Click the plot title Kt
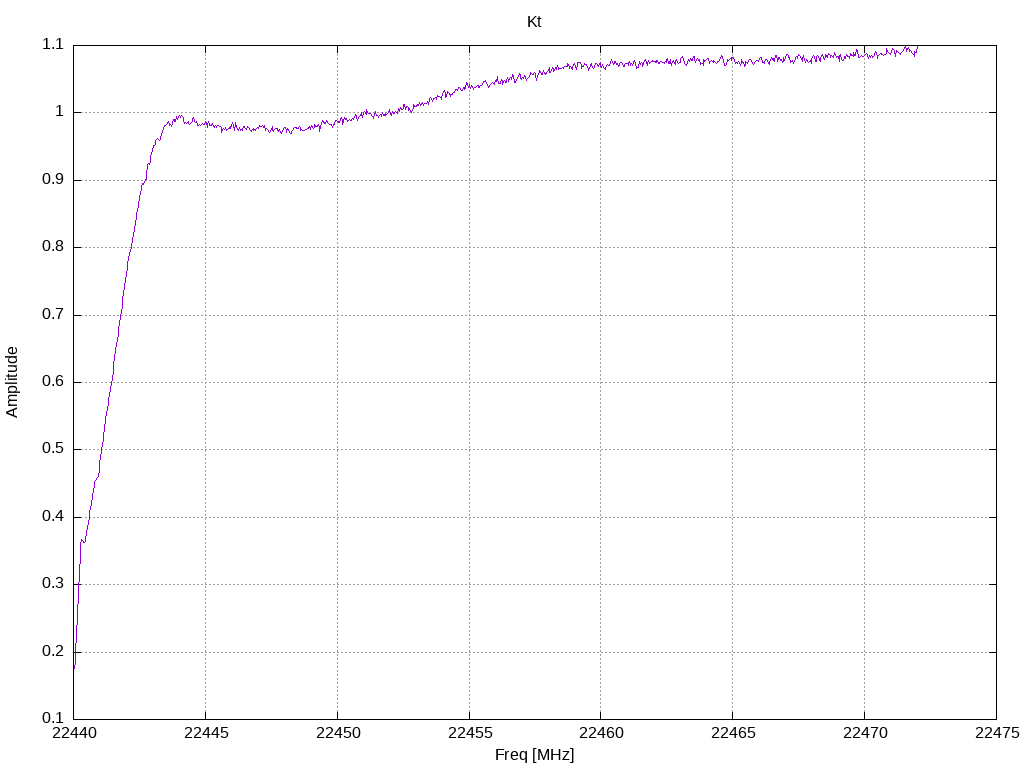The width and height of the screenshot is (1024, 768). pyautogui.click(x=534, y=22)
